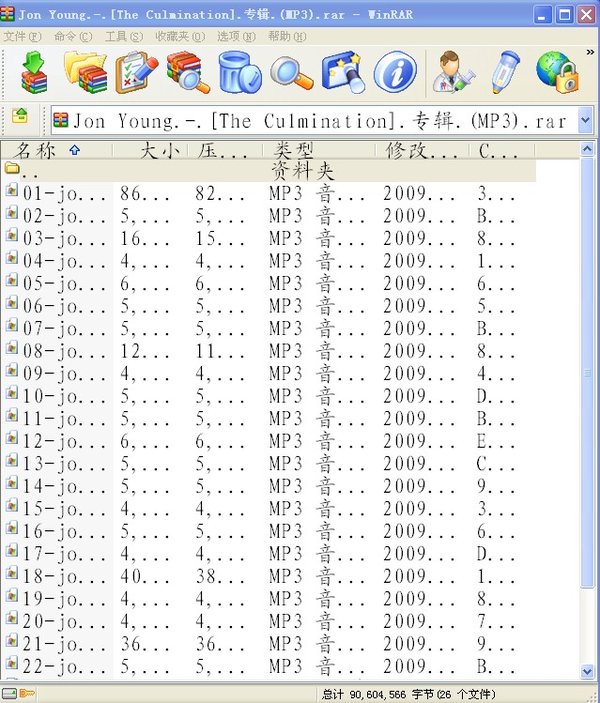600x703 pixels.
Task: Sort by the 类型 column header
Action: (319, 150)
